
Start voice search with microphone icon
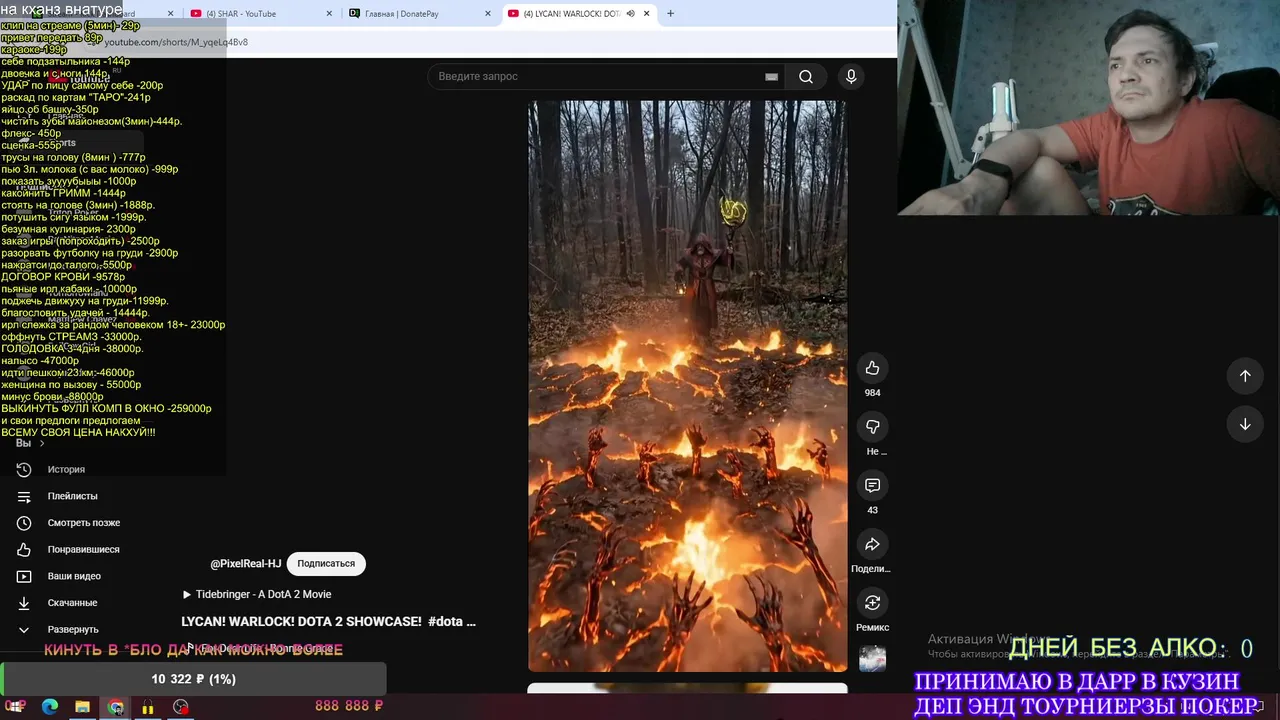[x=851, y=77]
